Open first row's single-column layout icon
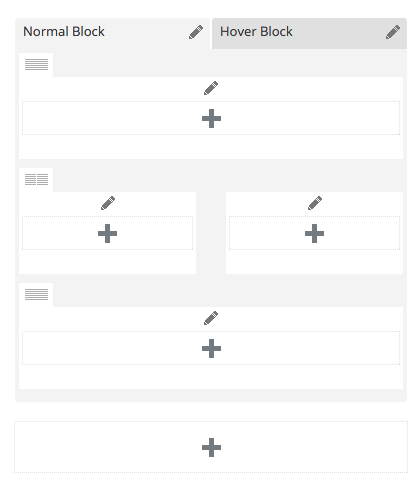420x490 pixels. pyautogui.click(x=36, y=64)
